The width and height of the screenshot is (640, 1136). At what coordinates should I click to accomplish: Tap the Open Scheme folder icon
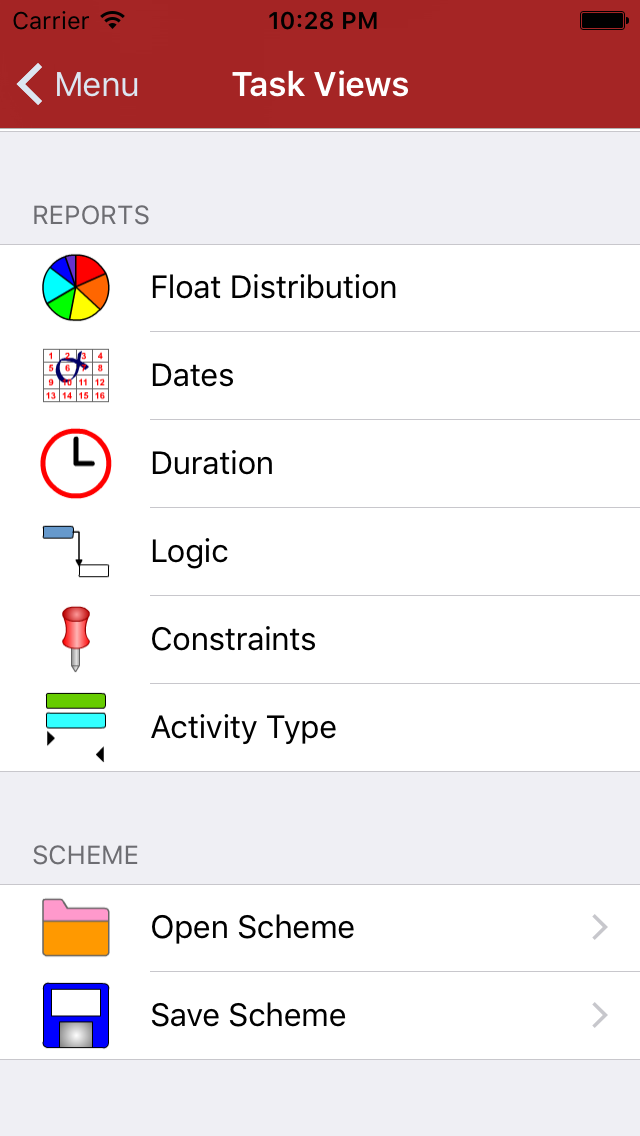coord(76,927)
